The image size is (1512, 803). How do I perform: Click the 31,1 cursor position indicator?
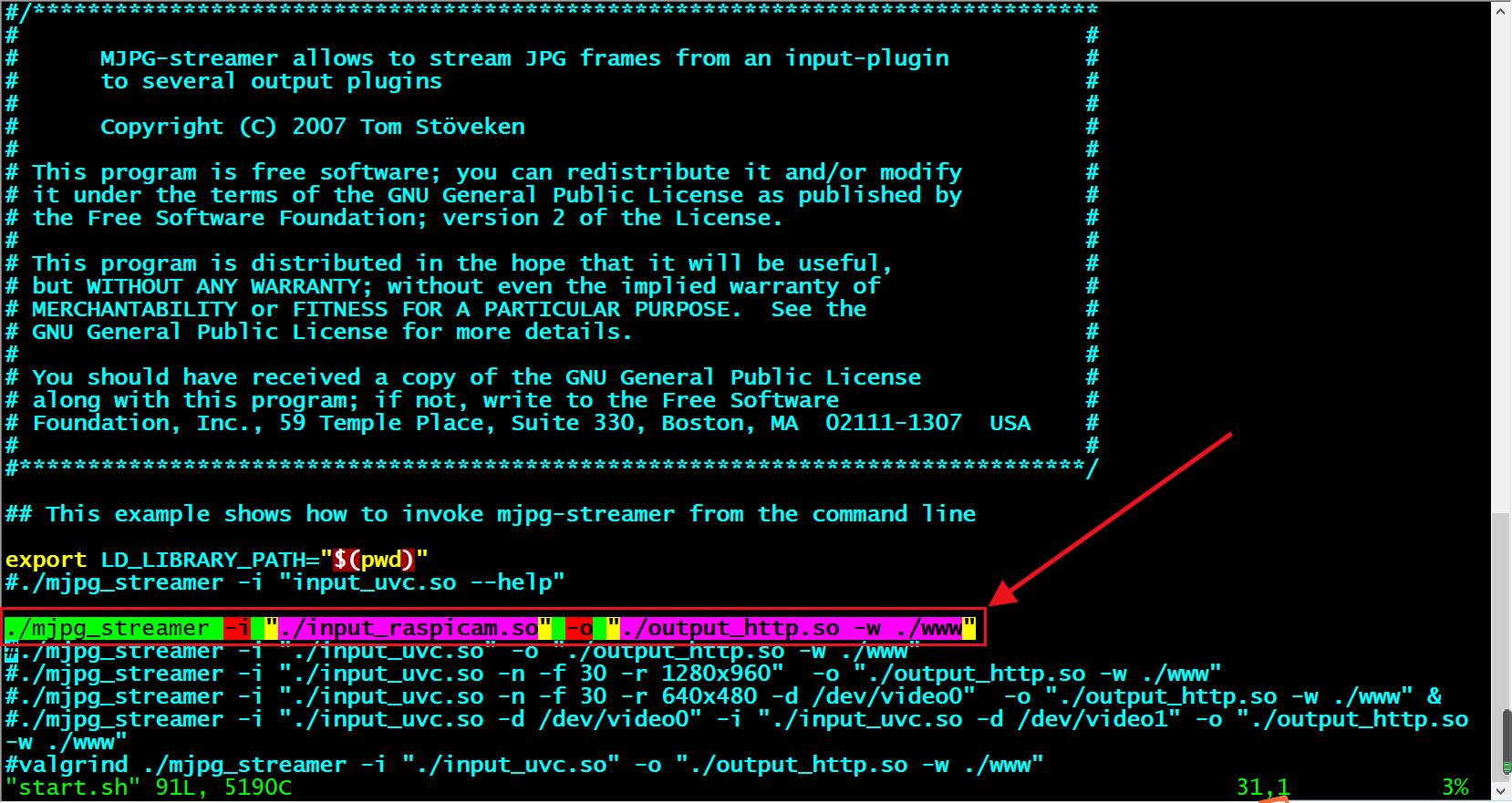point(1263,788)
